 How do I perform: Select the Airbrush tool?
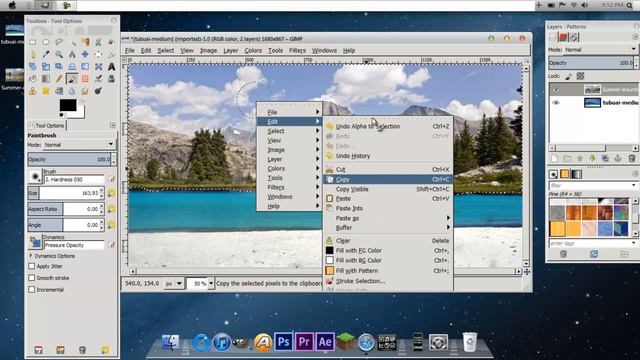click(x=98, y=79)
